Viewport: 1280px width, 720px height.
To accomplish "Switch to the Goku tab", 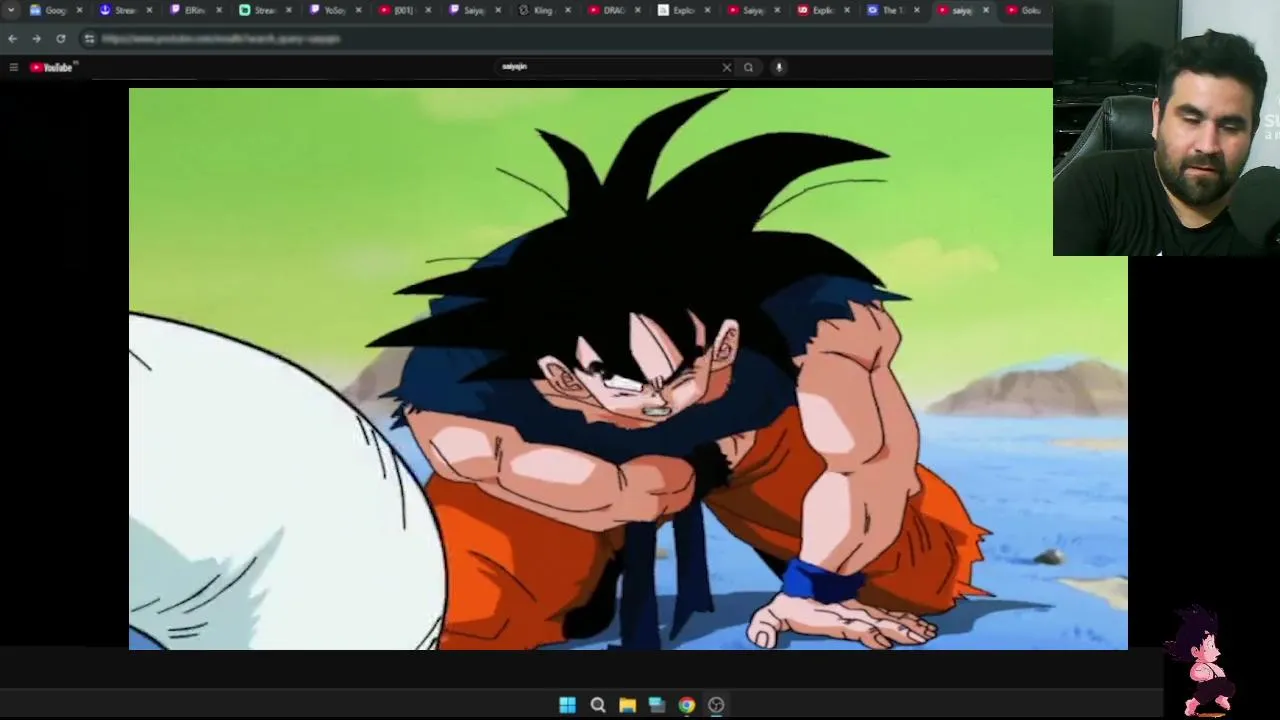I will (x=1025, y=10).
